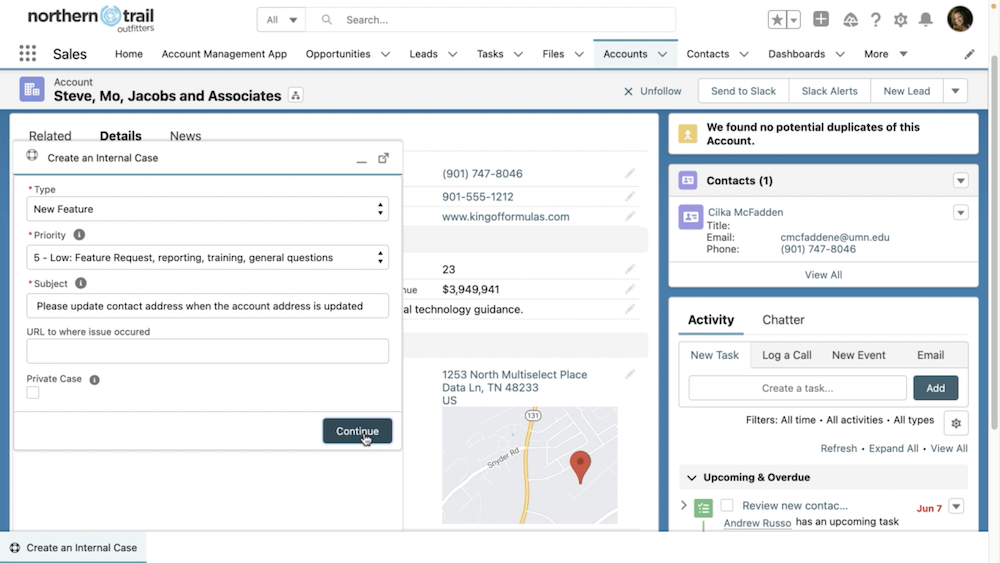Open the Help question mark icon

[x=876, y=20]
